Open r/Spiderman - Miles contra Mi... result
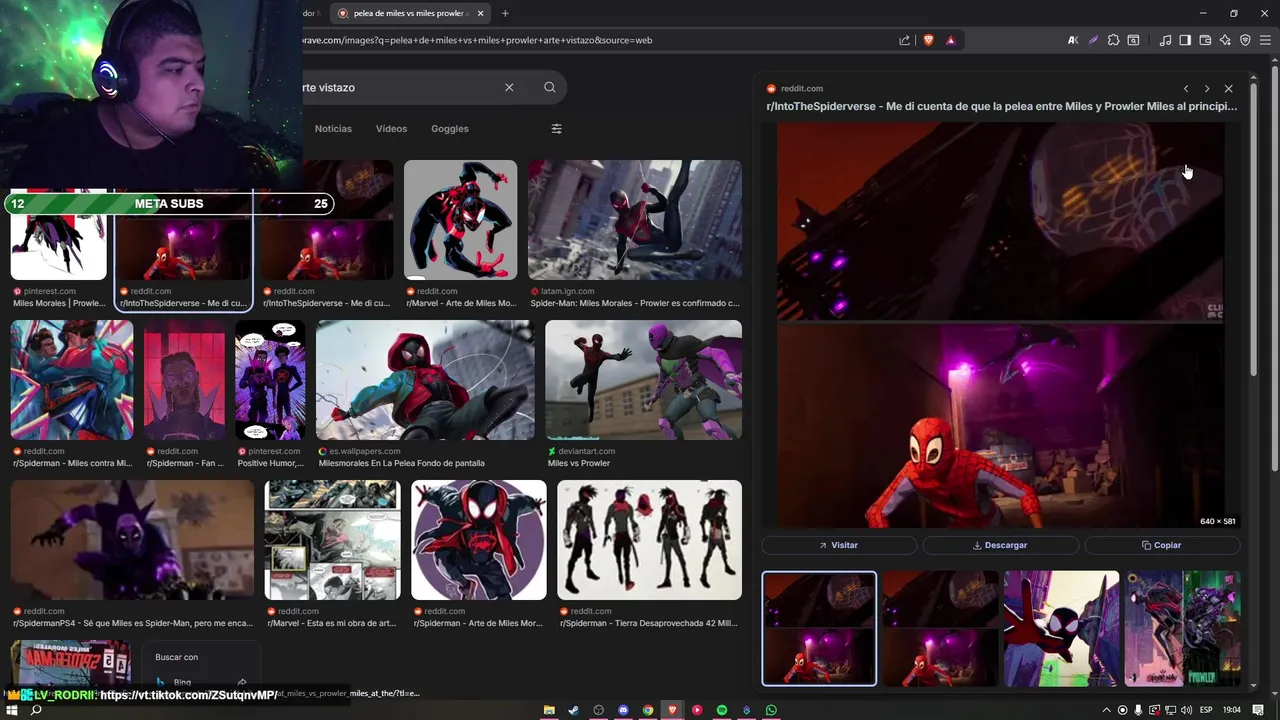Viewport: 1280px width, 720px height. [x=72, y=380]
